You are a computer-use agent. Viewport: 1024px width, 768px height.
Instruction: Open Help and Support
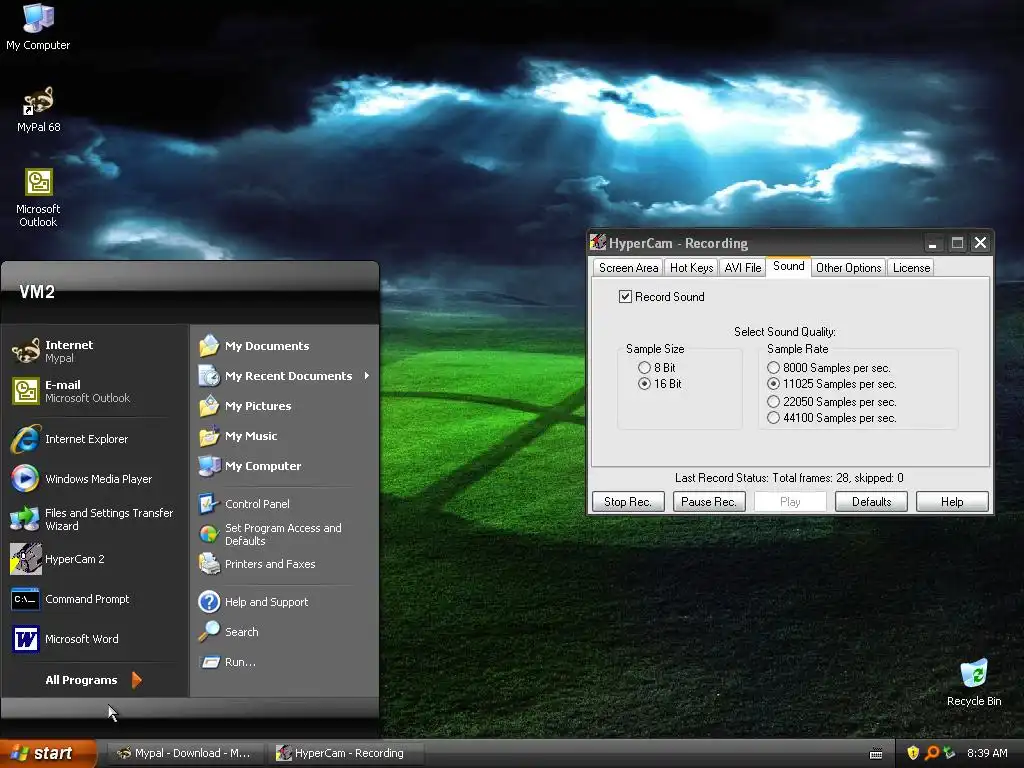tap(285, 601)
